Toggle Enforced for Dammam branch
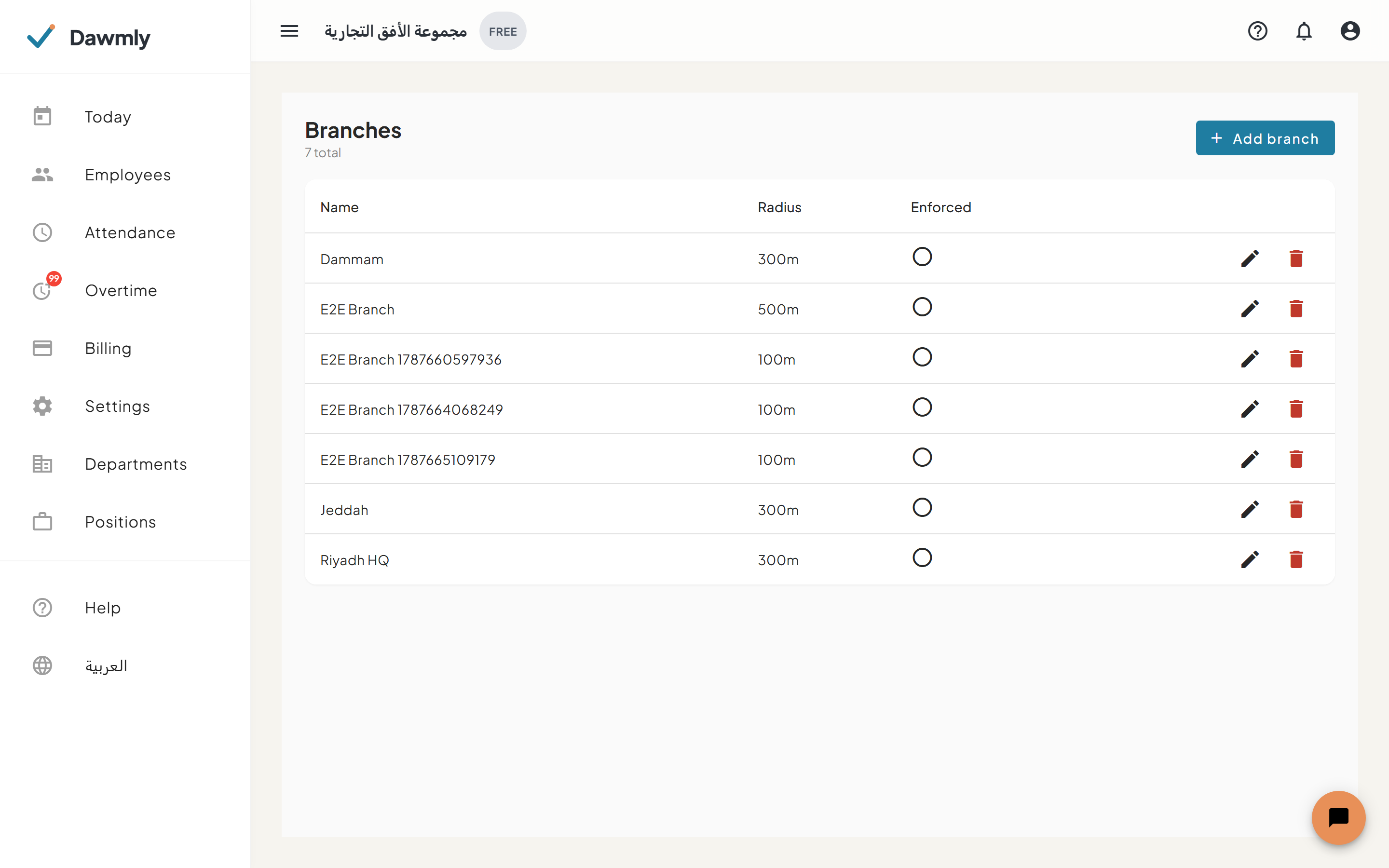The height and width of the screenshot is (868, 1389). click(922, 257)
